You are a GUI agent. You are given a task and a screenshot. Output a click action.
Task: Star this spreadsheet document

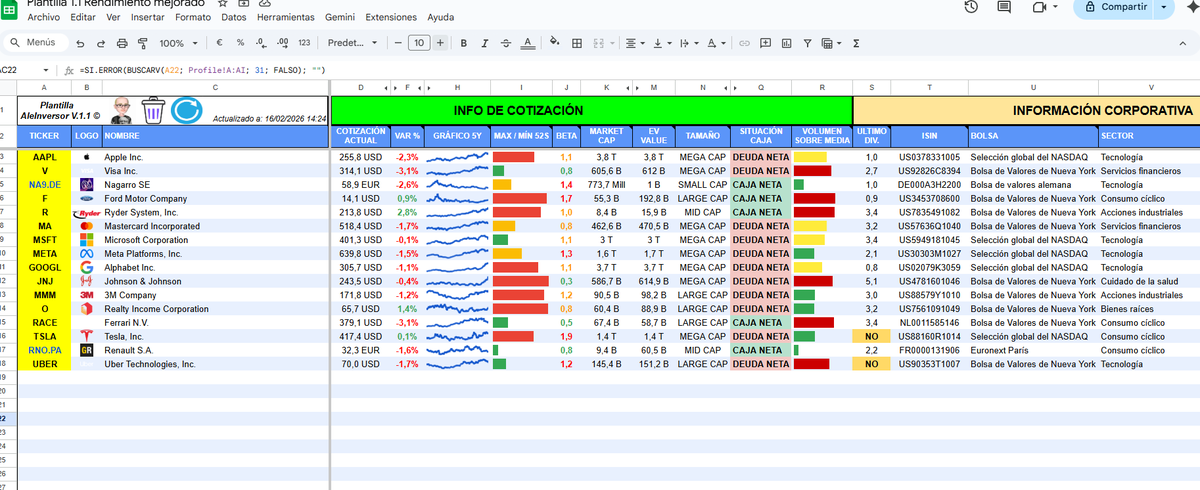coord(223,4)
